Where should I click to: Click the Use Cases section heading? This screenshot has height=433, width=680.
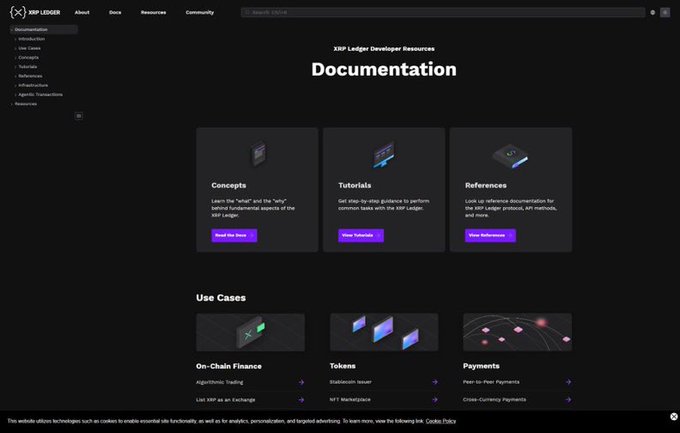pos(221,298)
